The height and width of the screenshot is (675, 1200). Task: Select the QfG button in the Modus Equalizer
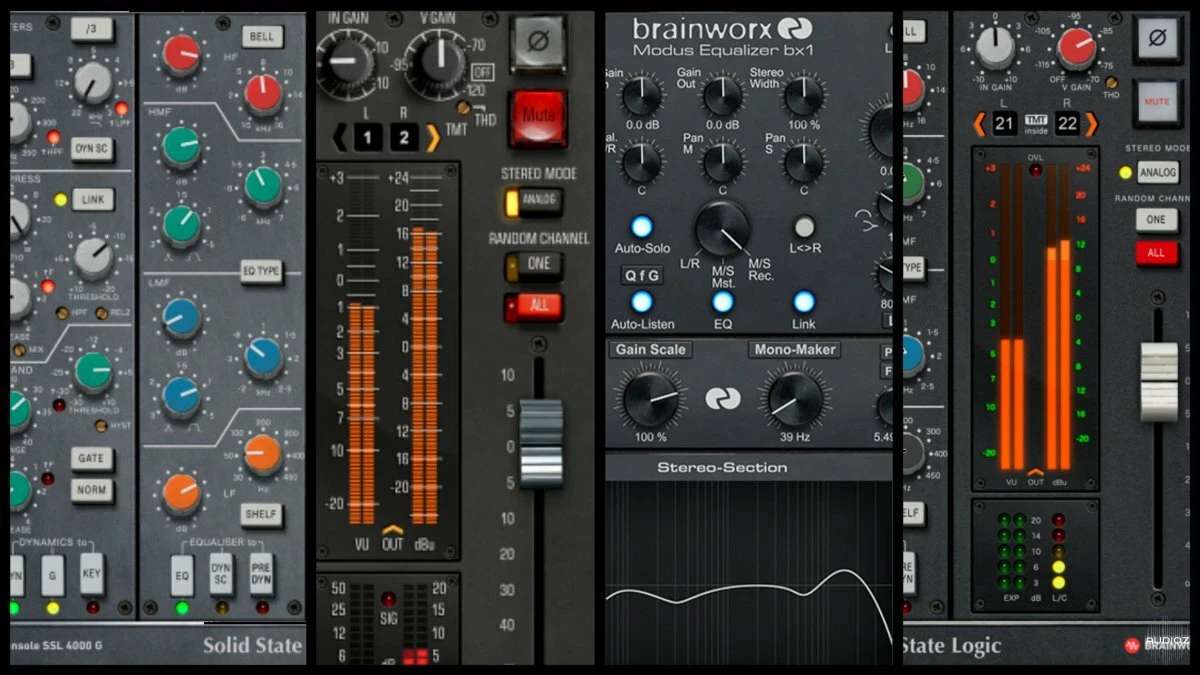click(642, 275)
